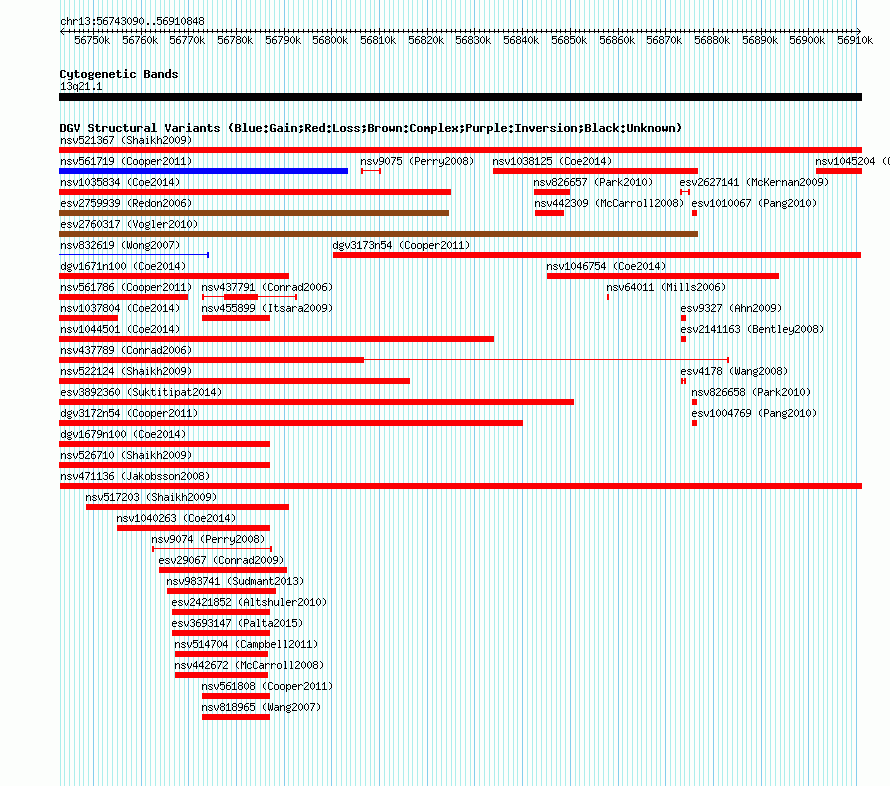Click esv2141163 (Bentley2008) label
Image resolution: width=890 pixels, height=786 pixels.
tap(752, 329)
